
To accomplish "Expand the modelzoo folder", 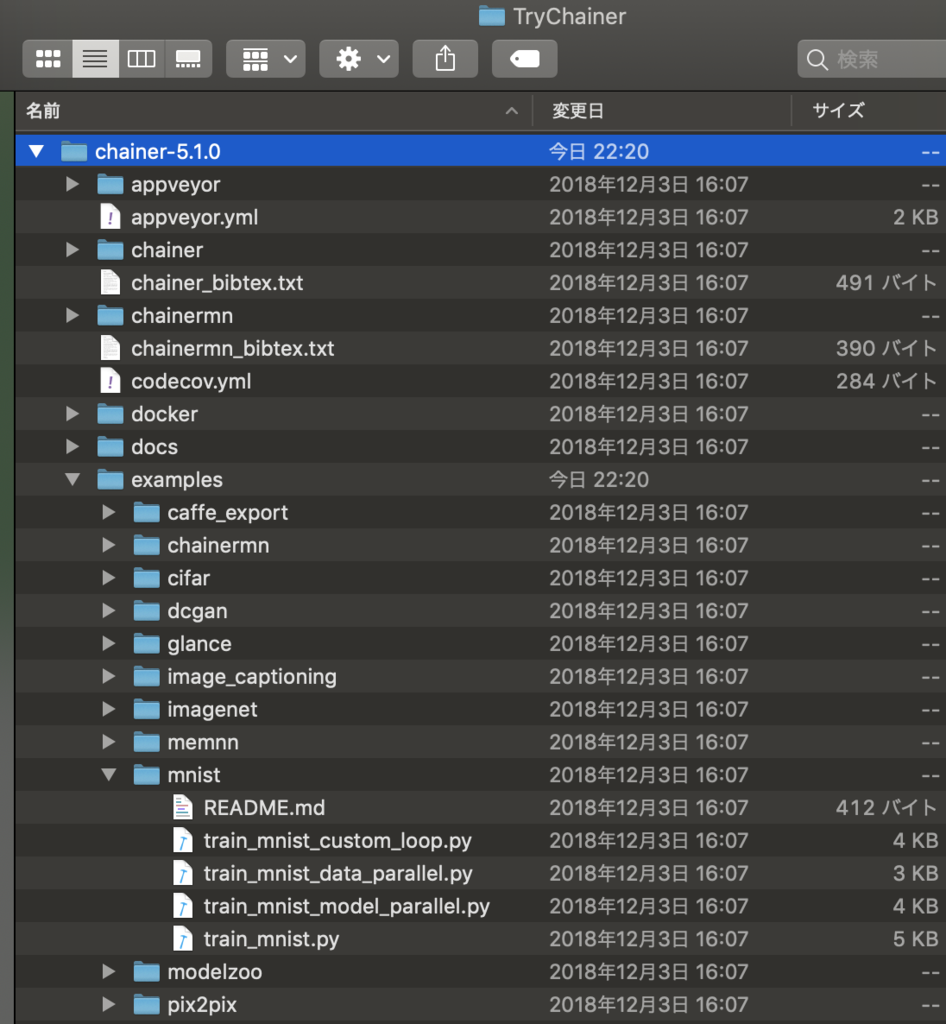I will click(x=109, y=972).
